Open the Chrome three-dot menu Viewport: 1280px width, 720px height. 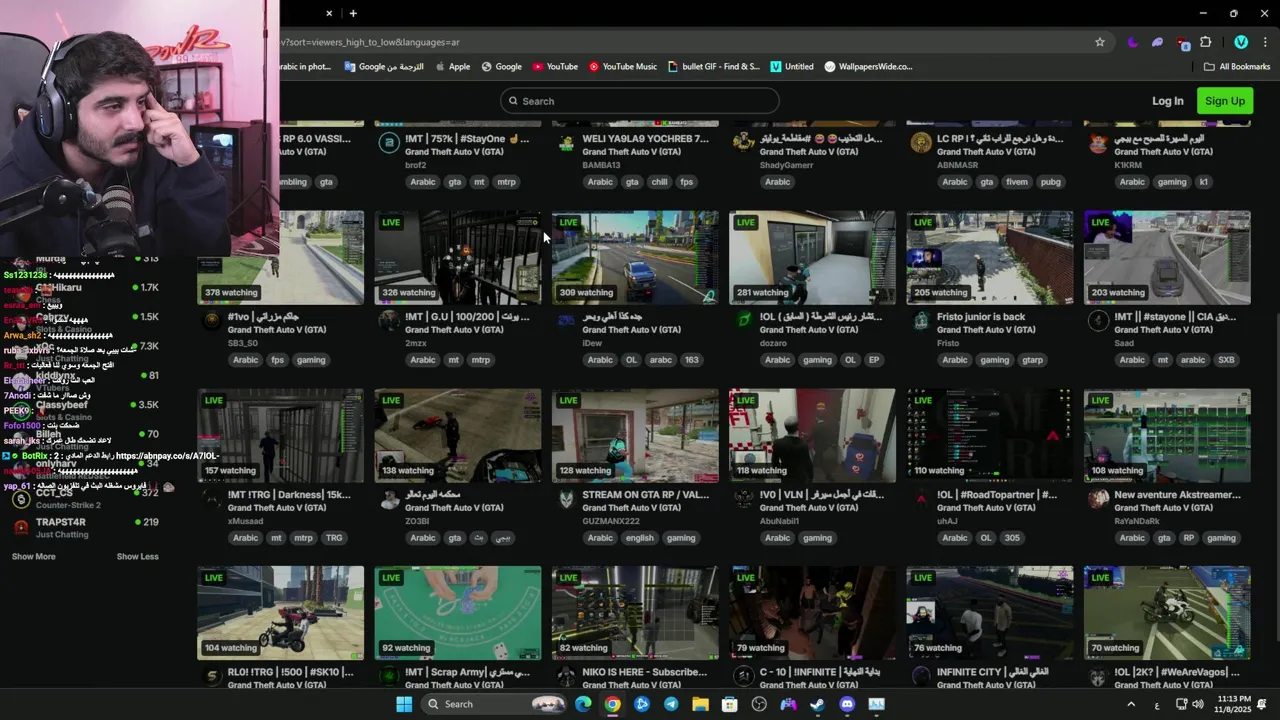click(1266, 42)
